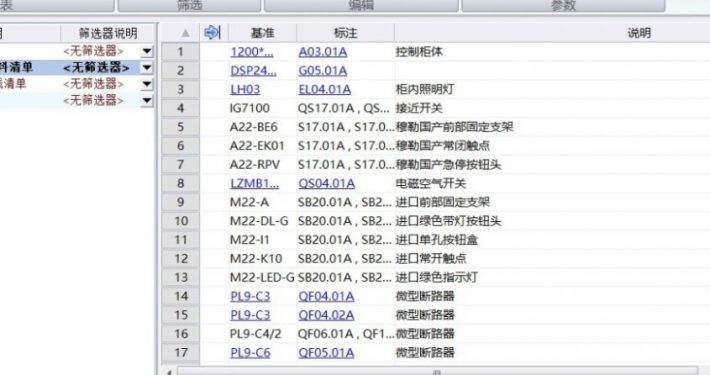710x375 pixels.
Task: Open the QS04.01A mark link
Action: click(x=326, y=183)
